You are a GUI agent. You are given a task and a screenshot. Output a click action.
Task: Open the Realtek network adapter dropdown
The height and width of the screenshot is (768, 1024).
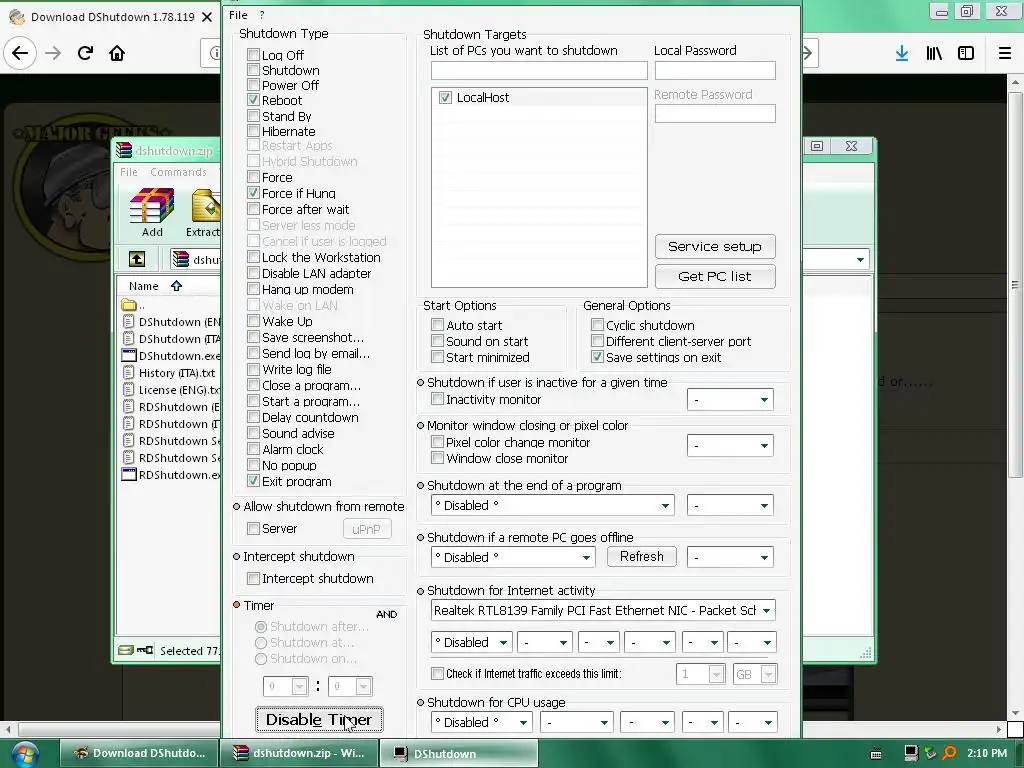[603, 610]
